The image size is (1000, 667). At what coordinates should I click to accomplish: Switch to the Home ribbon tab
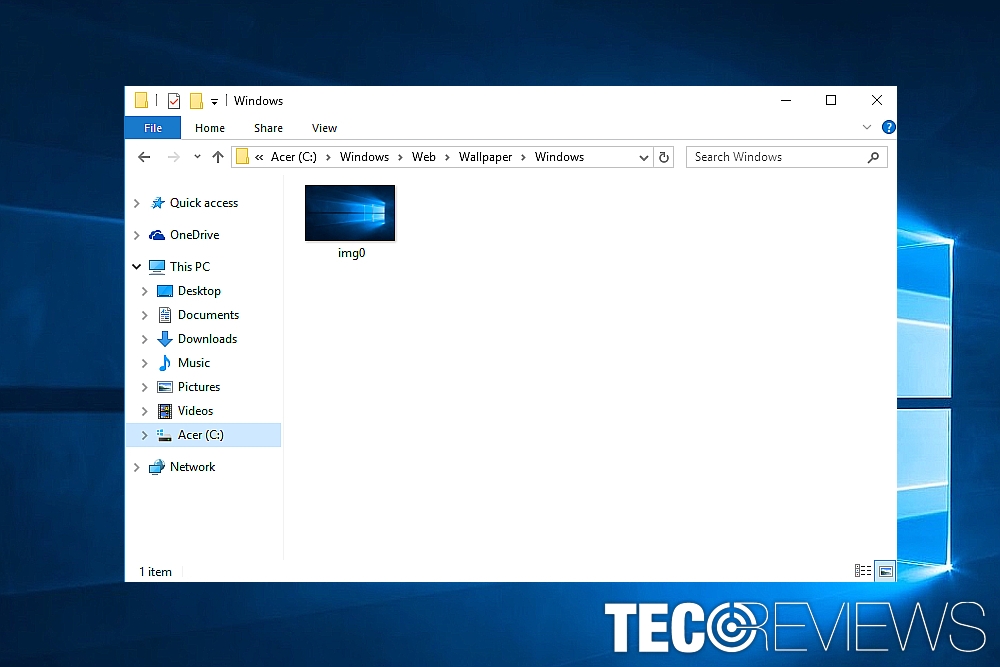[x=210, y=128]
